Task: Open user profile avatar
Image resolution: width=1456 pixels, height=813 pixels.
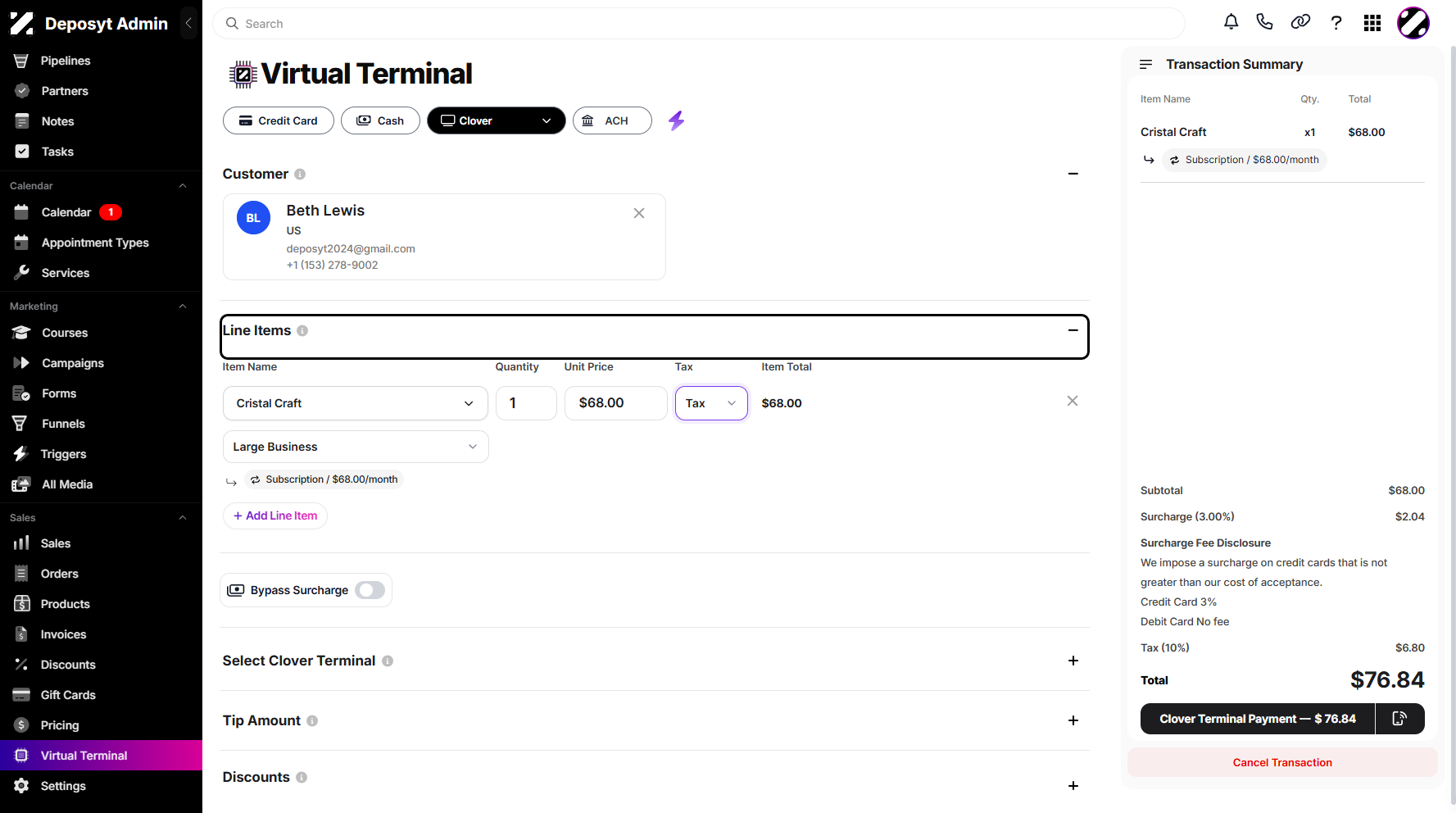Action: tap(1413, 23)
